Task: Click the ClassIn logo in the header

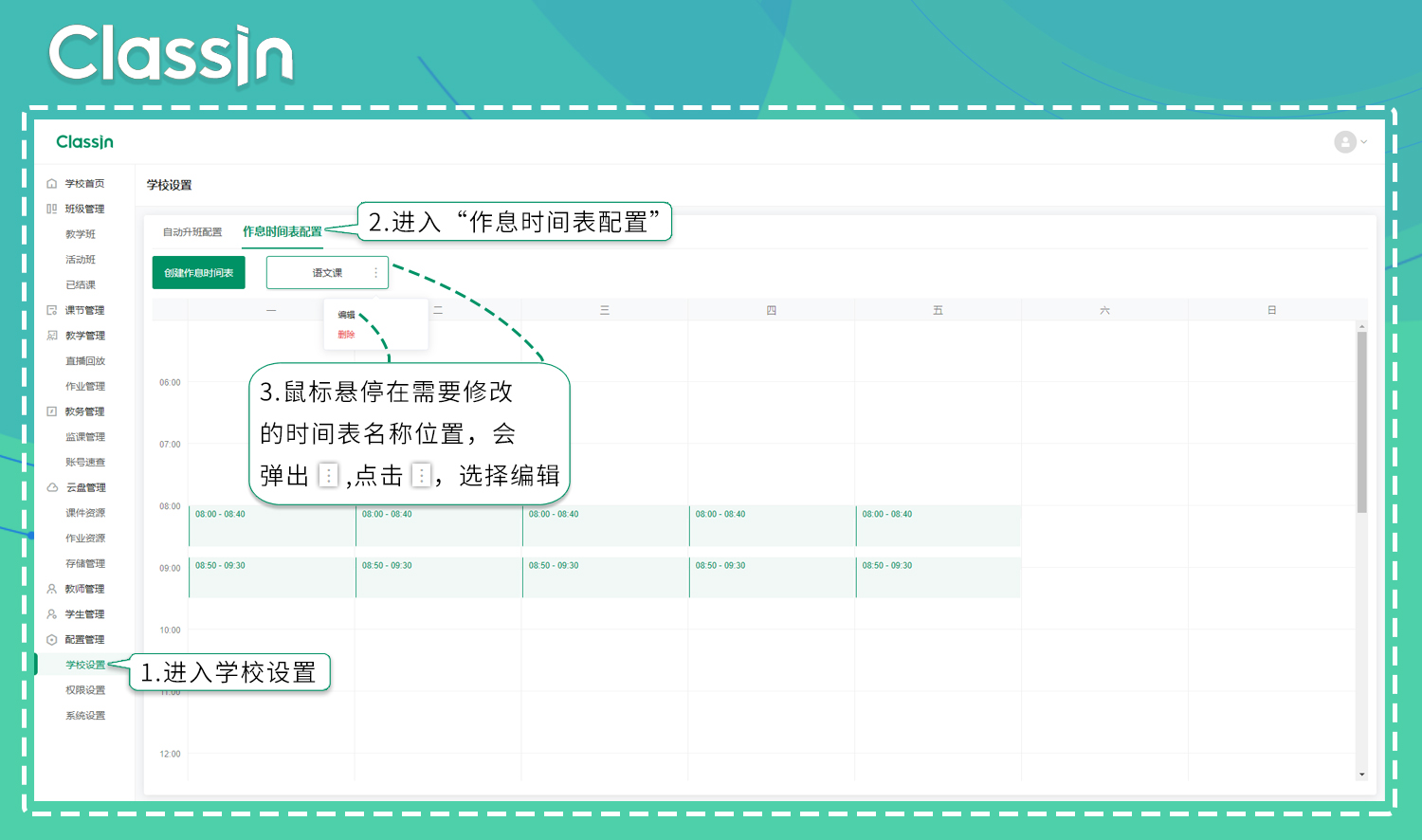Action: coord(84,142)
